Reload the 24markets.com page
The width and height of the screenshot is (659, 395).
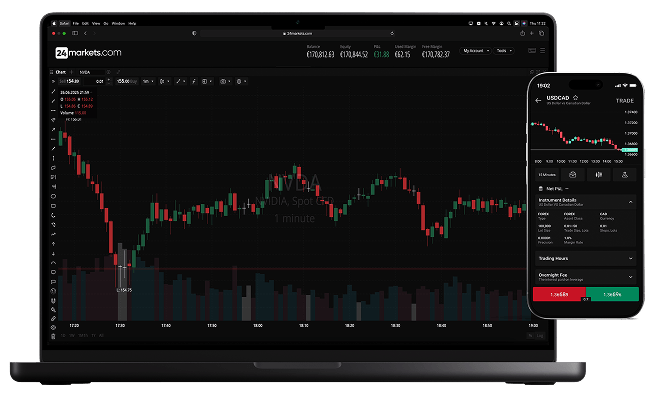[392, 33]
